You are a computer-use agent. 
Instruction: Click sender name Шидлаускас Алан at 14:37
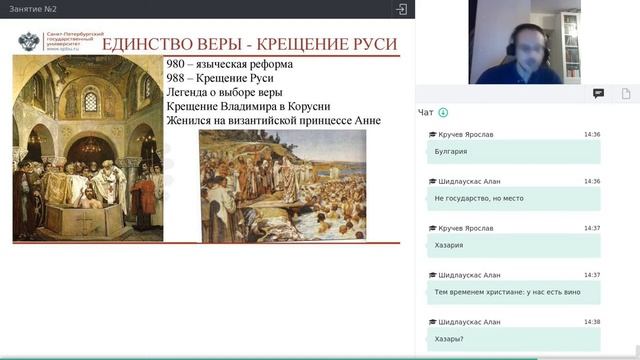(x=469, y=275)
